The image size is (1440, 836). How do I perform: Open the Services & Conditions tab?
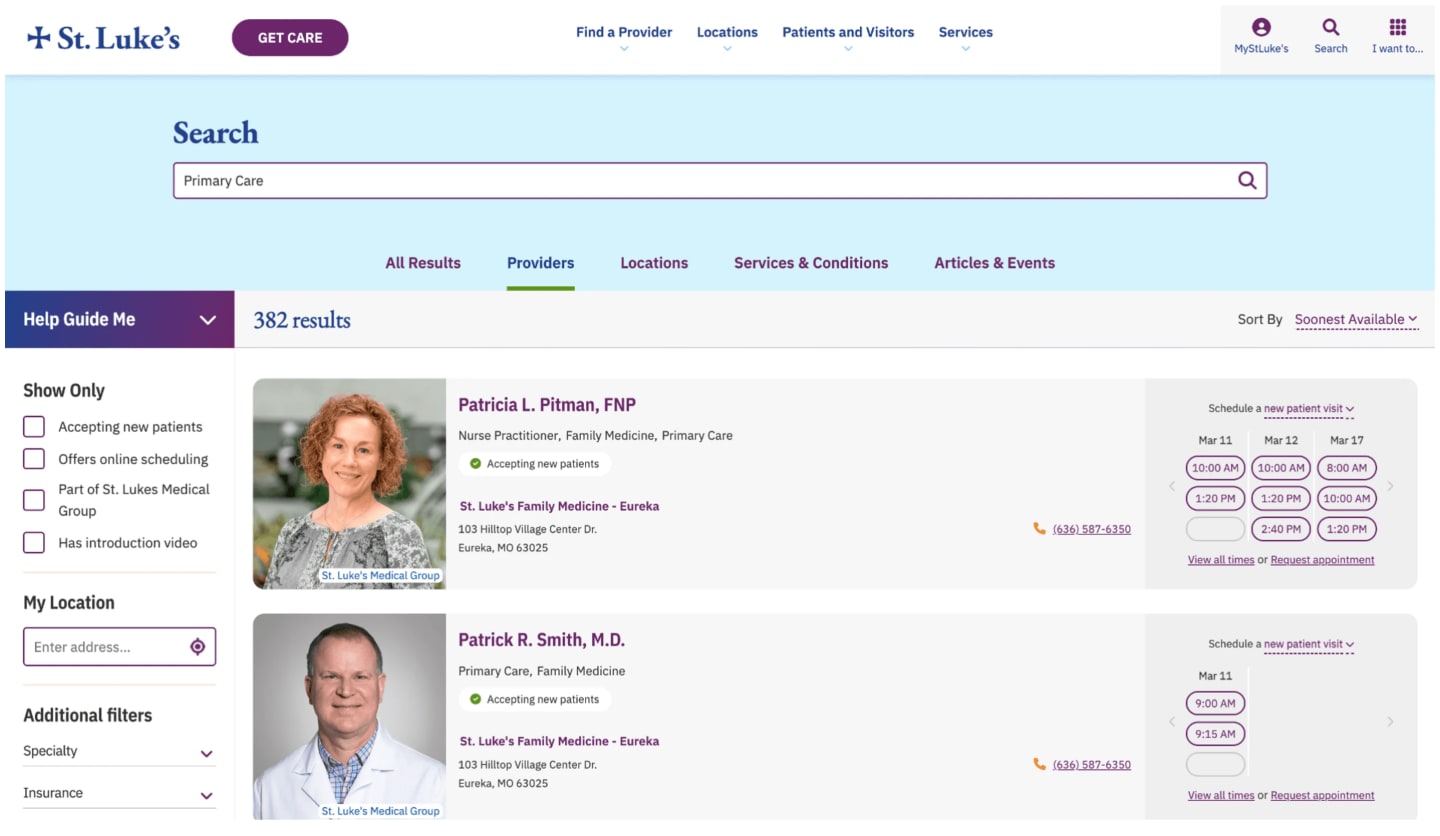[811, 263]
